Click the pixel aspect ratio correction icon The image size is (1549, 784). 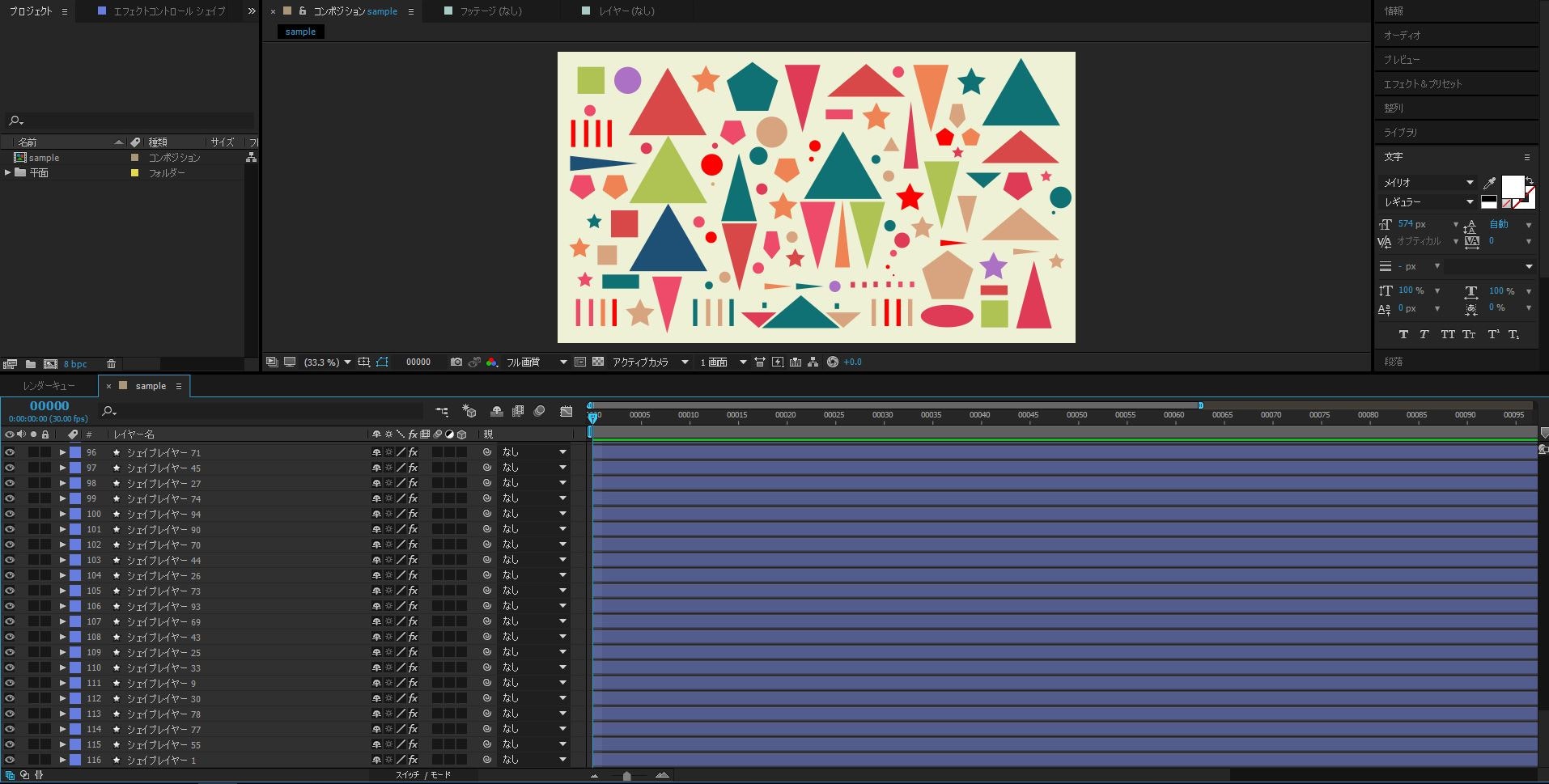coord(760,362)
